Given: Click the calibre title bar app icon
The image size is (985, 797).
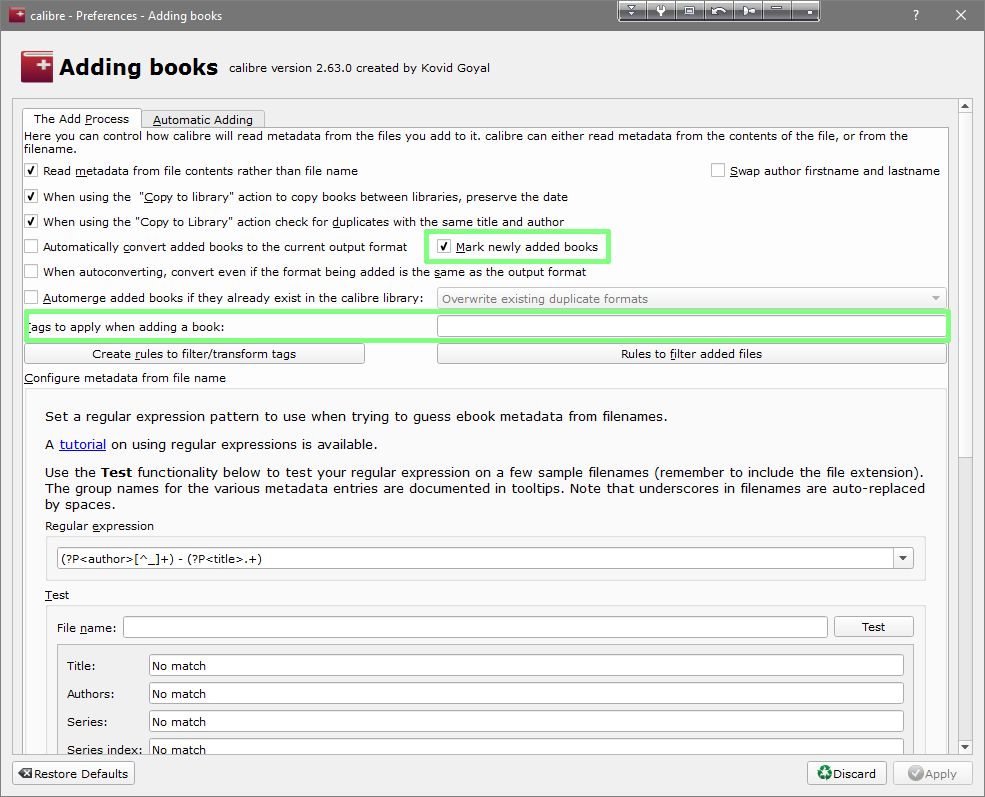Looking at the screenshot, I should [17, 14].
